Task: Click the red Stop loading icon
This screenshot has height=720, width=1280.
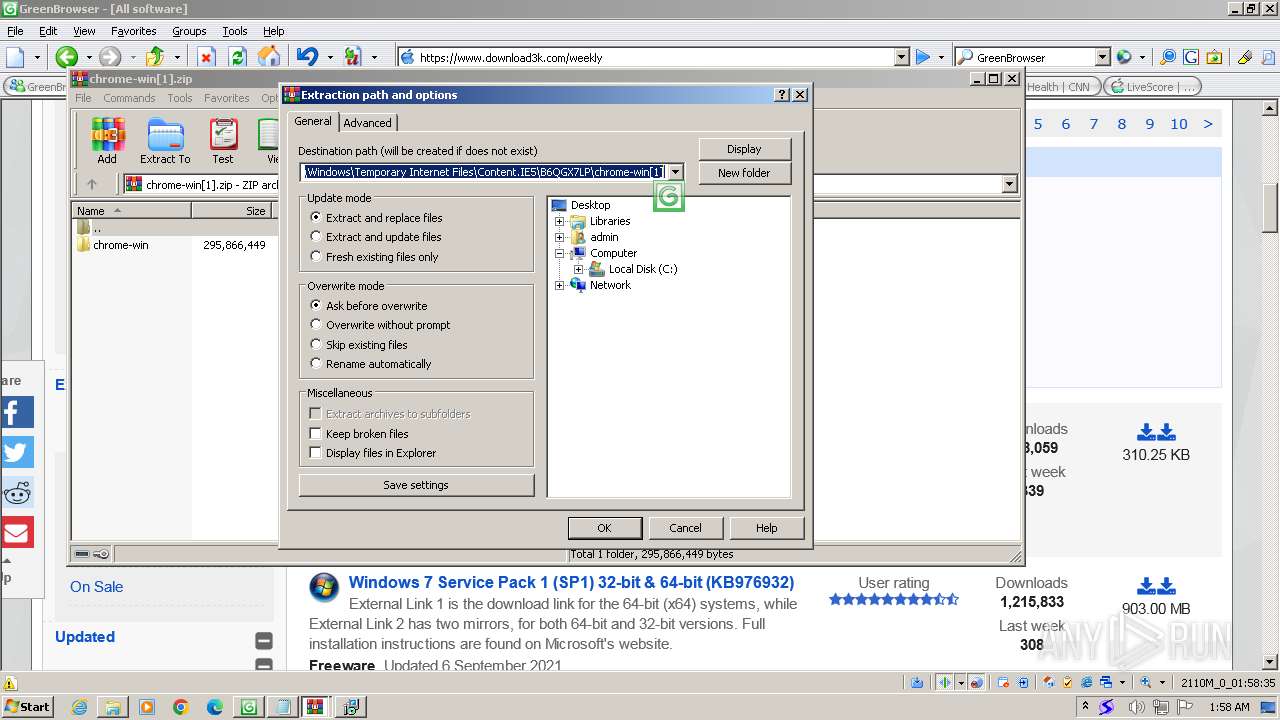Action: (x=206, y=57)
